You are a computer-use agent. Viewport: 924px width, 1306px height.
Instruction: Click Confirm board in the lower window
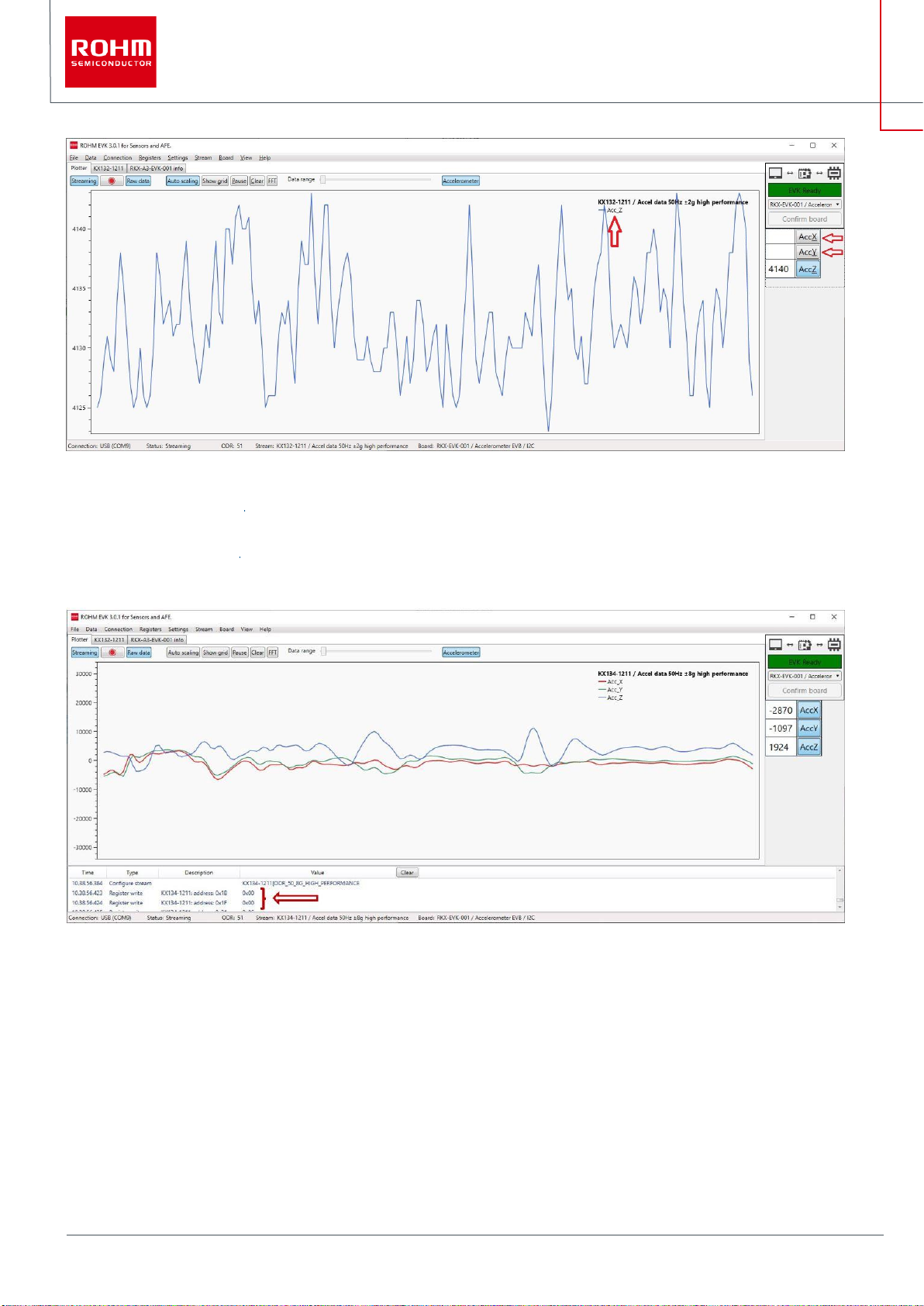coord(805,691)
